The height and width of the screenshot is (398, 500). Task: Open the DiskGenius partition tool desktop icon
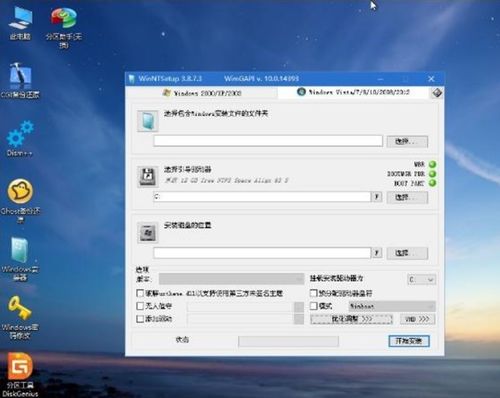tap(20, 374)
